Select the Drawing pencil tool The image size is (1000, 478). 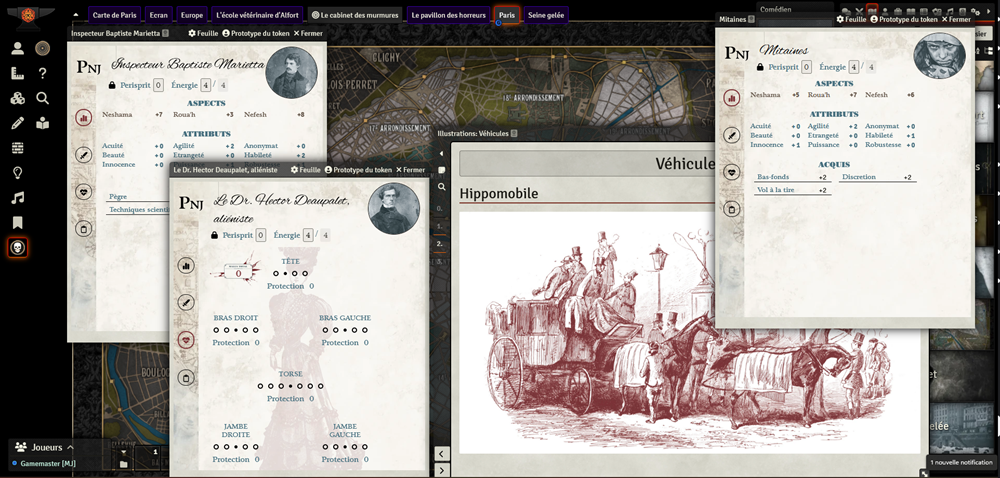coord(18,123)
